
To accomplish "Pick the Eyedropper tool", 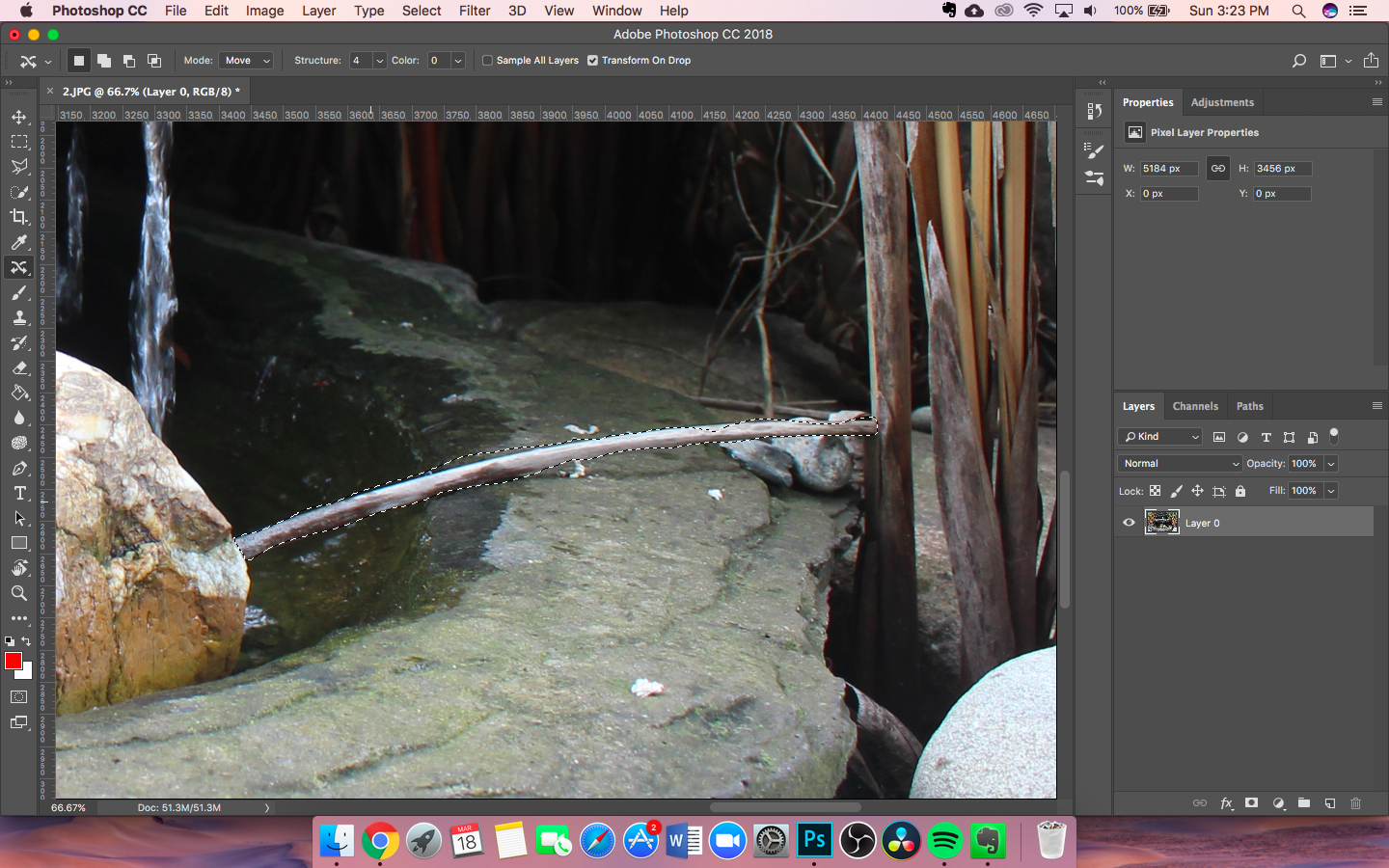I will point(19,242).
